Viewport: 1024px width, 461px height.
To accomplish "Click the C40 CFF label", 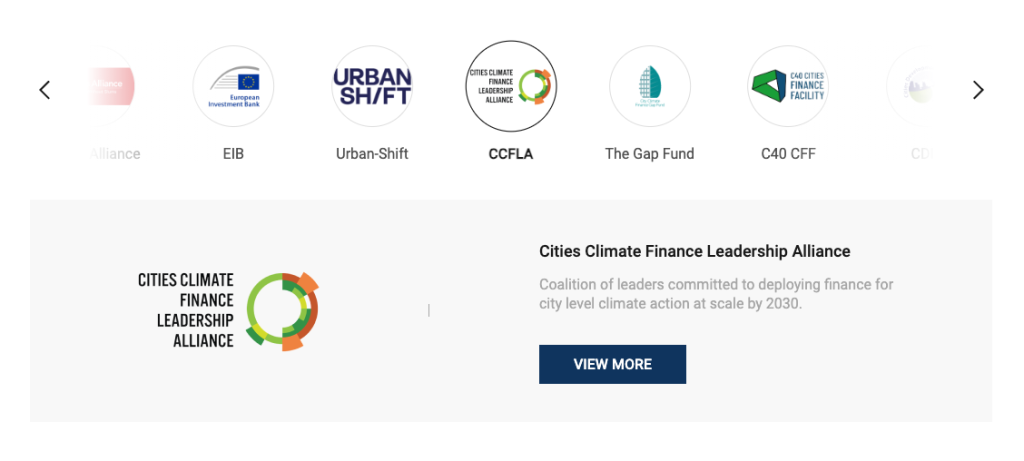I will pyautogui.click(x=788, y=154).
